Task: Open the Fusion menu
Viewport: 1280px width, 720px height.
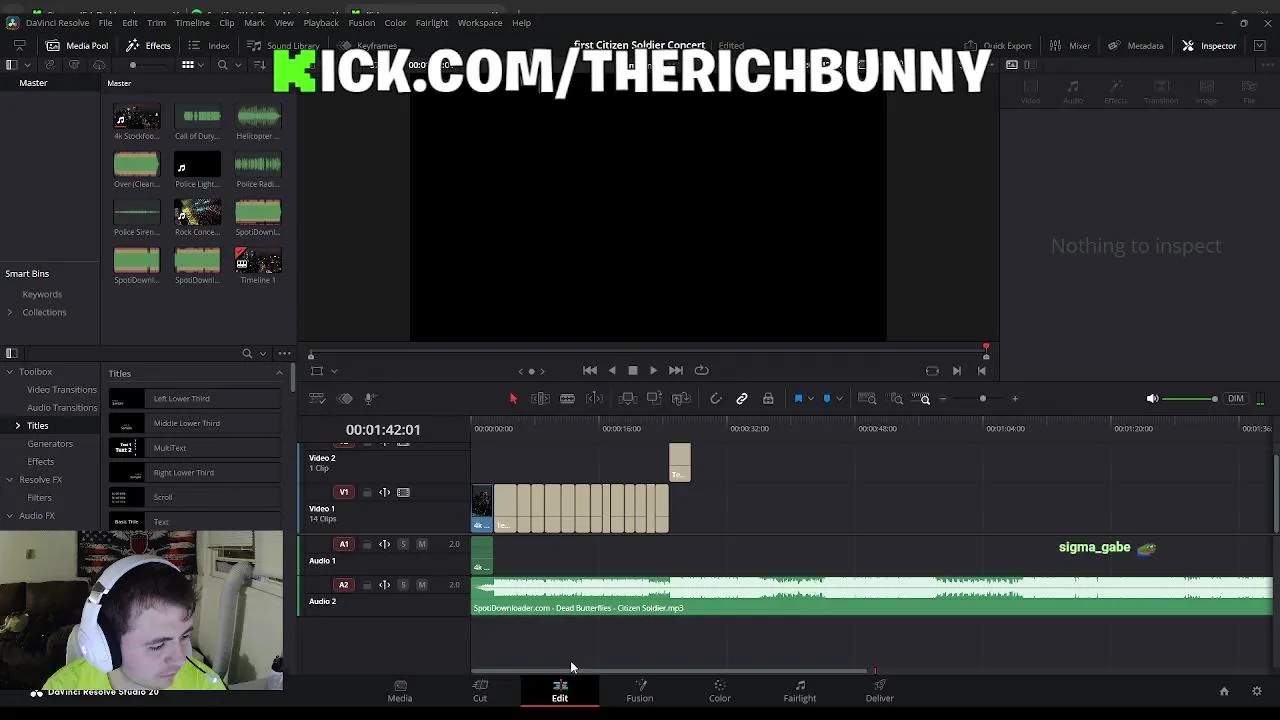Action: (361, 23)
